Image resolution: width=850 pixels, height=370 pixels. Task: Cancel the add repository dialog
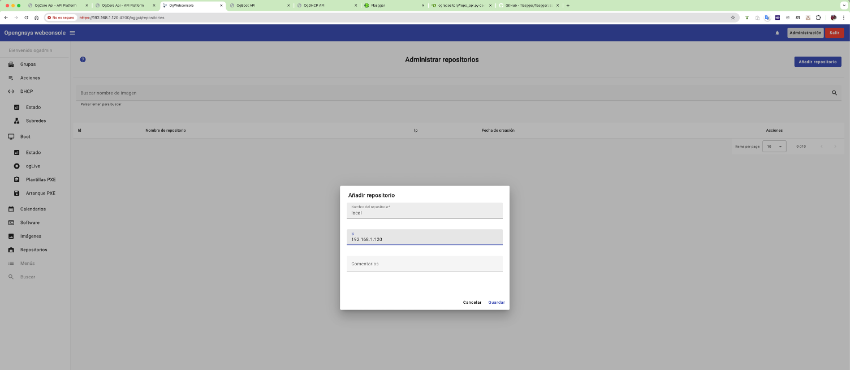click(x=472, y=303)
